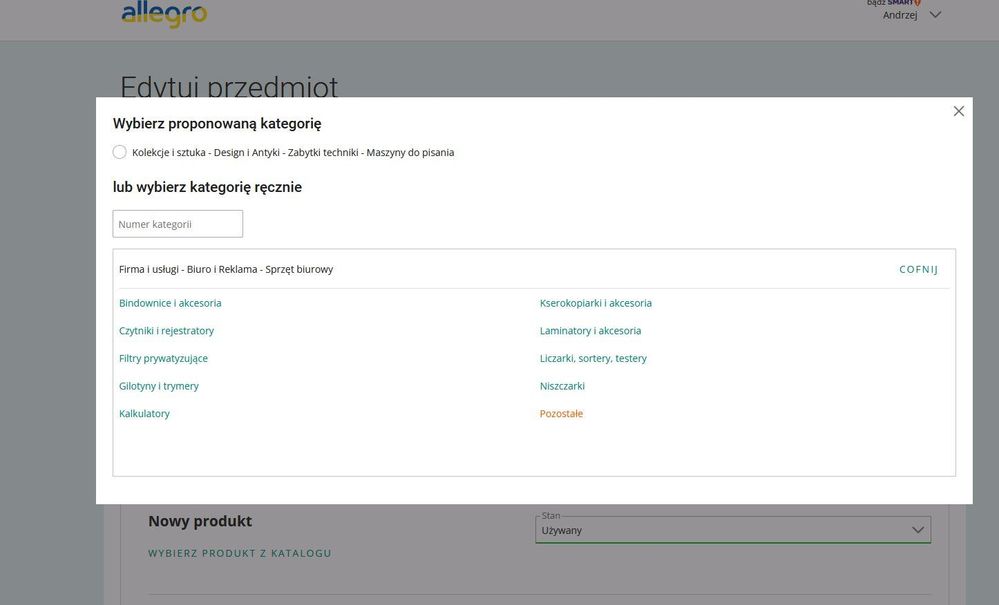Open the Niszczarki category

click(x=562, y=386)
